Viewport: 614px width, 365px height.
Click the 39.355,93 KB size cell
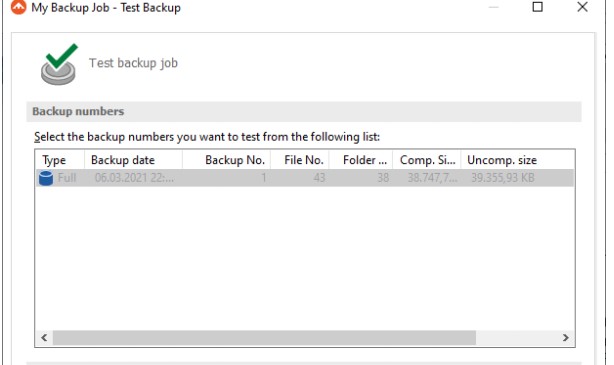pyautogui.click(x=502, y=178)
